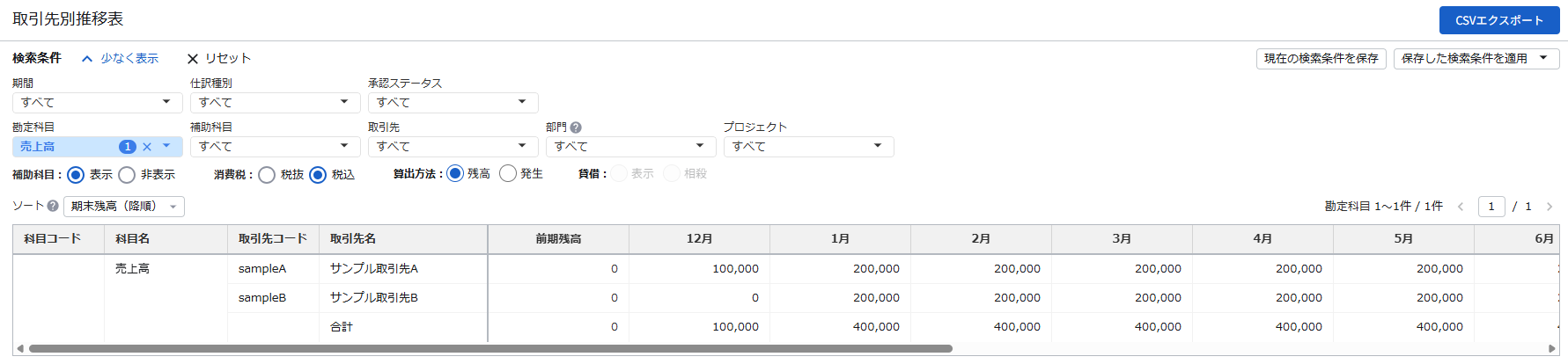
Task: Click the help icon next to 部門
Action: coord(576,127)
